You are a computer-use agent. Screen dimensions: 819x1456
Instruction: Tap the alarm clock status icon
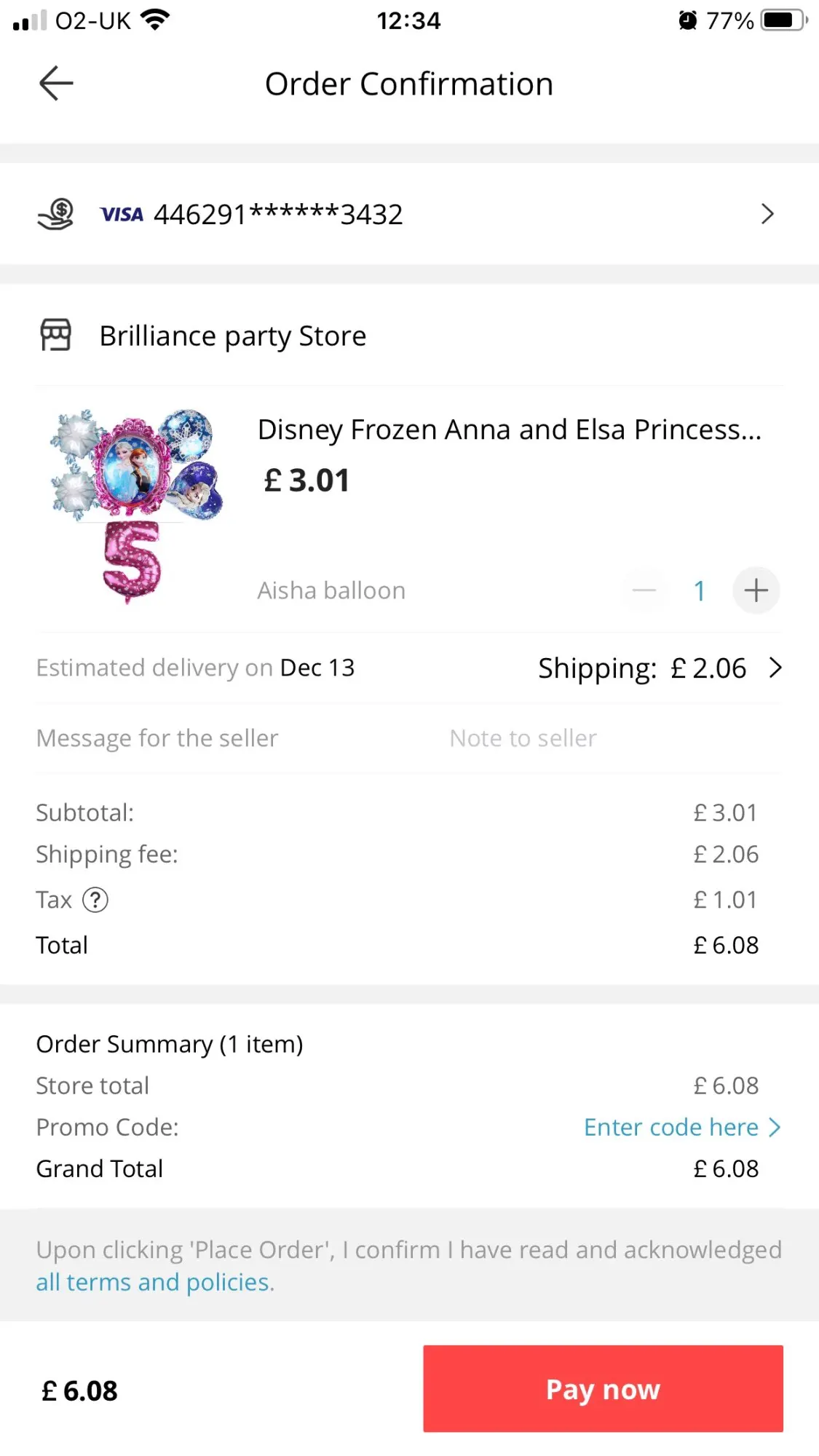pyautogui.click(x=687, y=20)
